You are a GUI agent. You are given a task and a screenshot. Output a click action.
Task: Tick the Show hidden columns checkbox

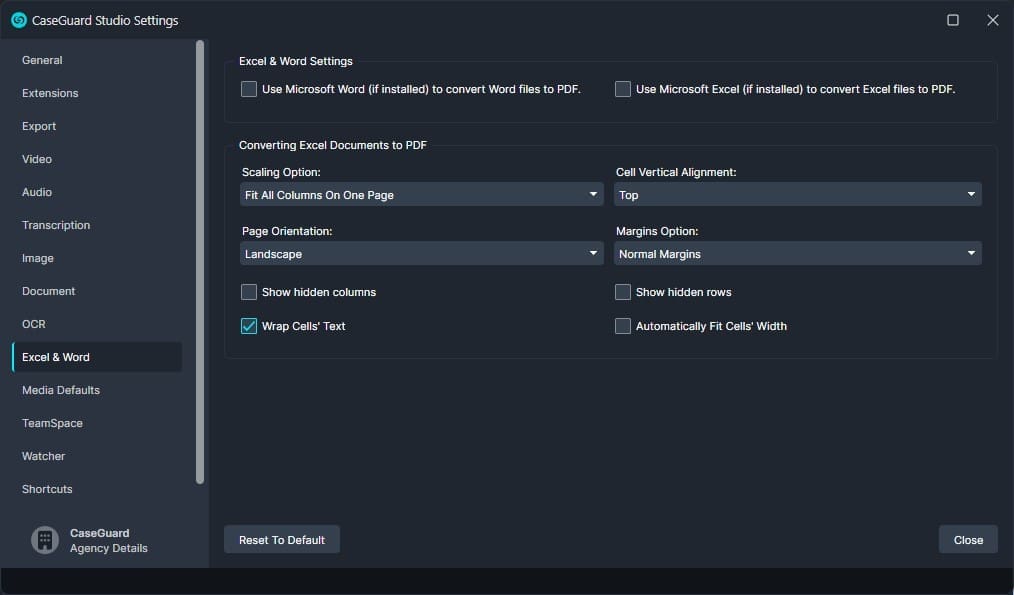[249, 292]
